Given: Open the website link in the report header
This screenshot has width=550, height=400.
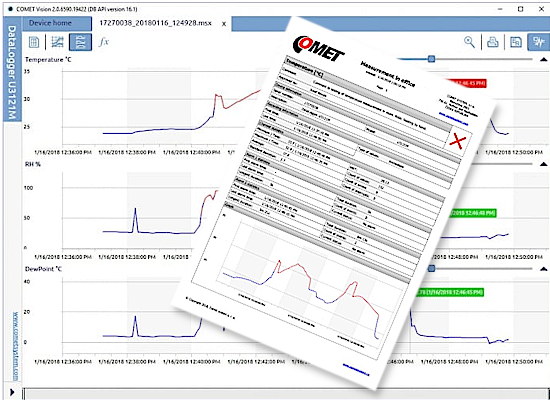Looking at the screenshot, I should [453, 119].
